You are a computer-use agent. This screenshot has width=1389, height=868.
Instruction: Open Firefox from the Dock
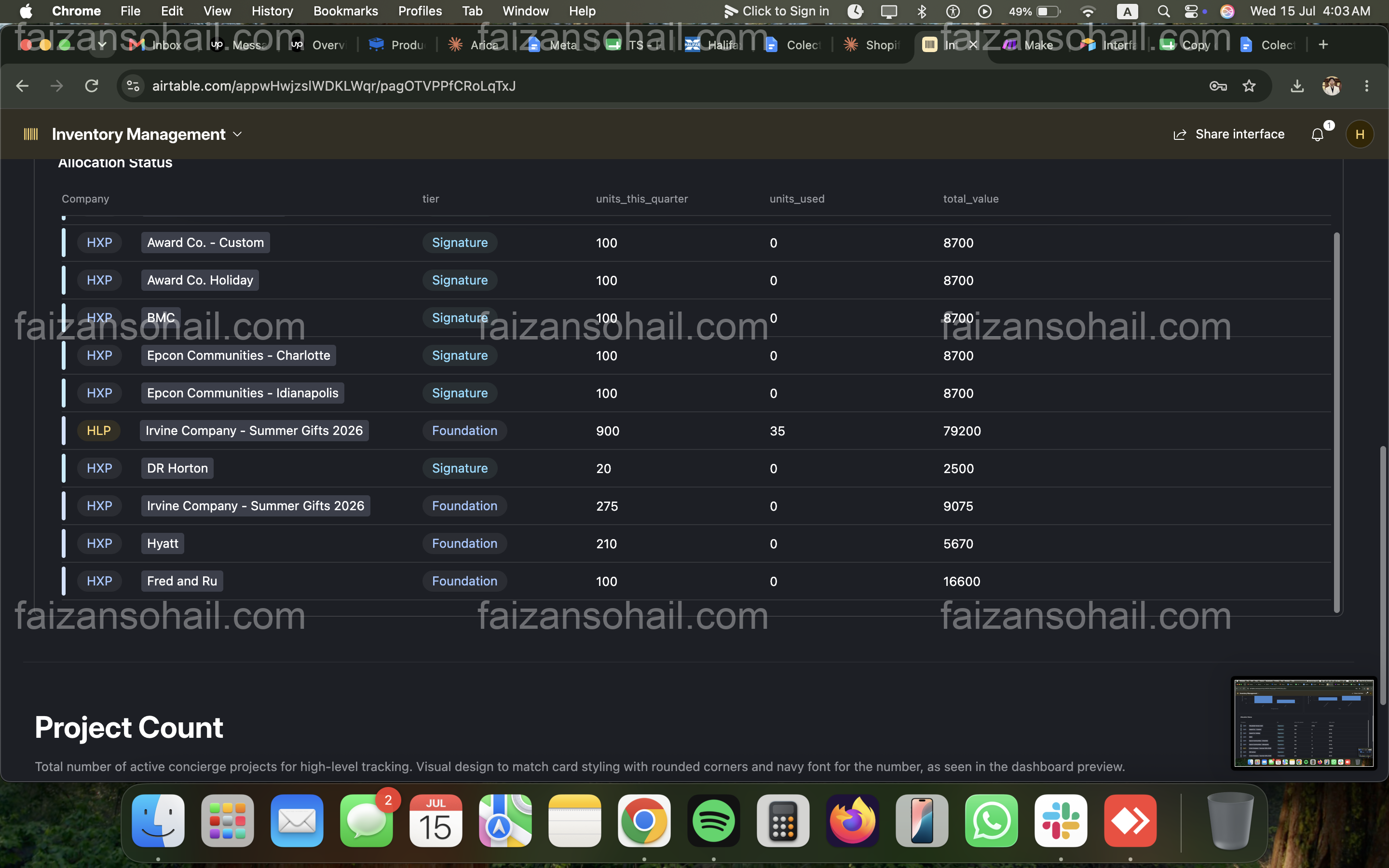(x=852, y=820)
